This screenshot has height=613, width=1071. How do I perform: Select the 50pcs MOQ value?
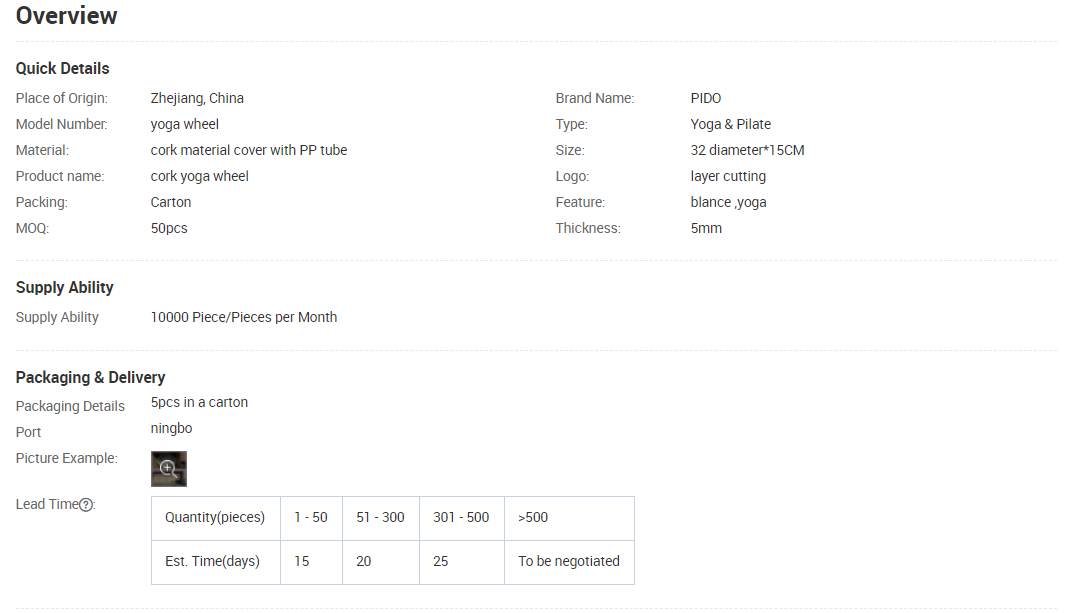point(169,228)
